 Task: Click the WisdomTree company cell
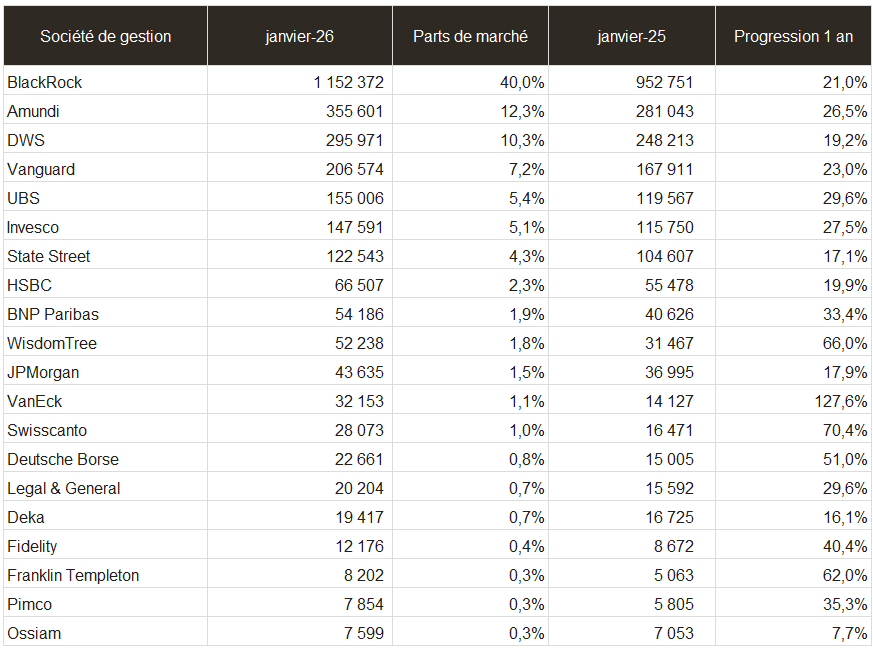tap(52, 343)
